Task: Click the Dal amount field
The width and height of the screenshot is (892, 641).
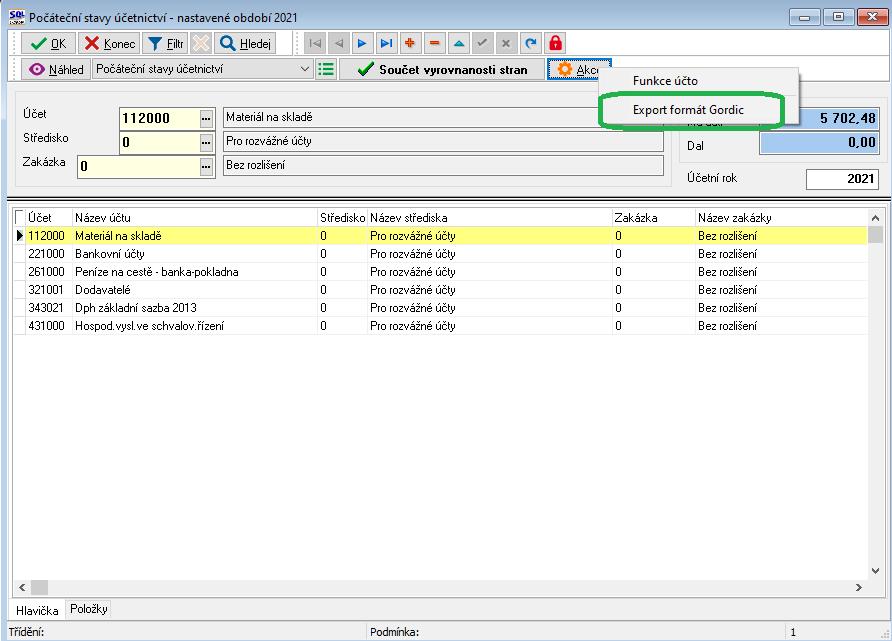Action: click(x=819, y=142)
